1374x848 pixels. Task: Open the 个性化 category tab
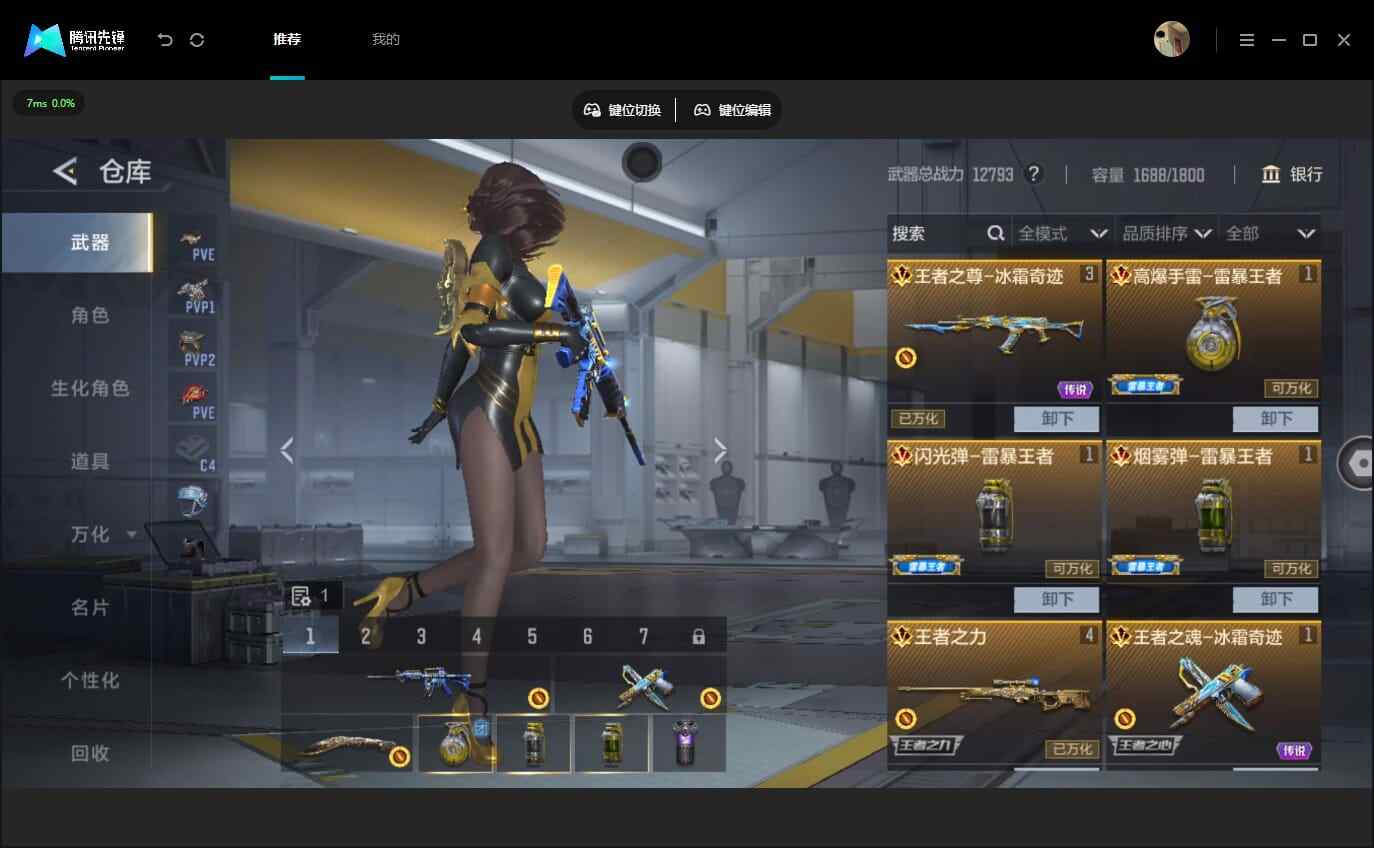90,680
